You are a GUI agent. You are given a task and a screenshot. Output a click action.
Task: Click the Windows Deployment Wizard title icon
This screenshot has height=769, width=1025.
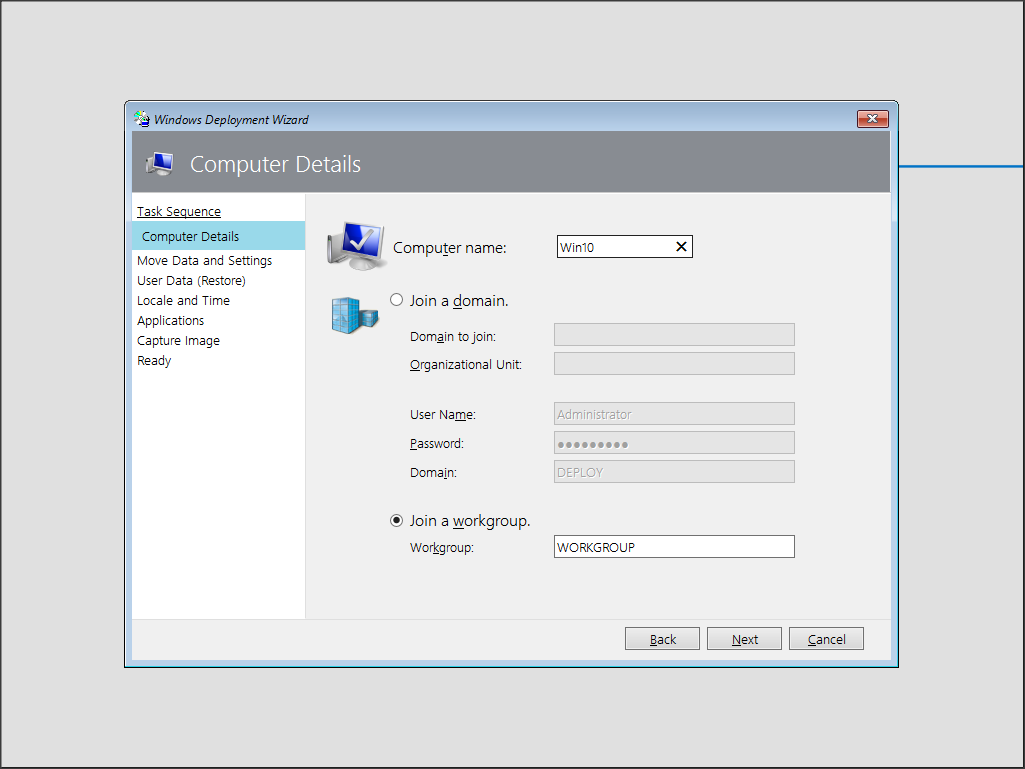point(142,119)
